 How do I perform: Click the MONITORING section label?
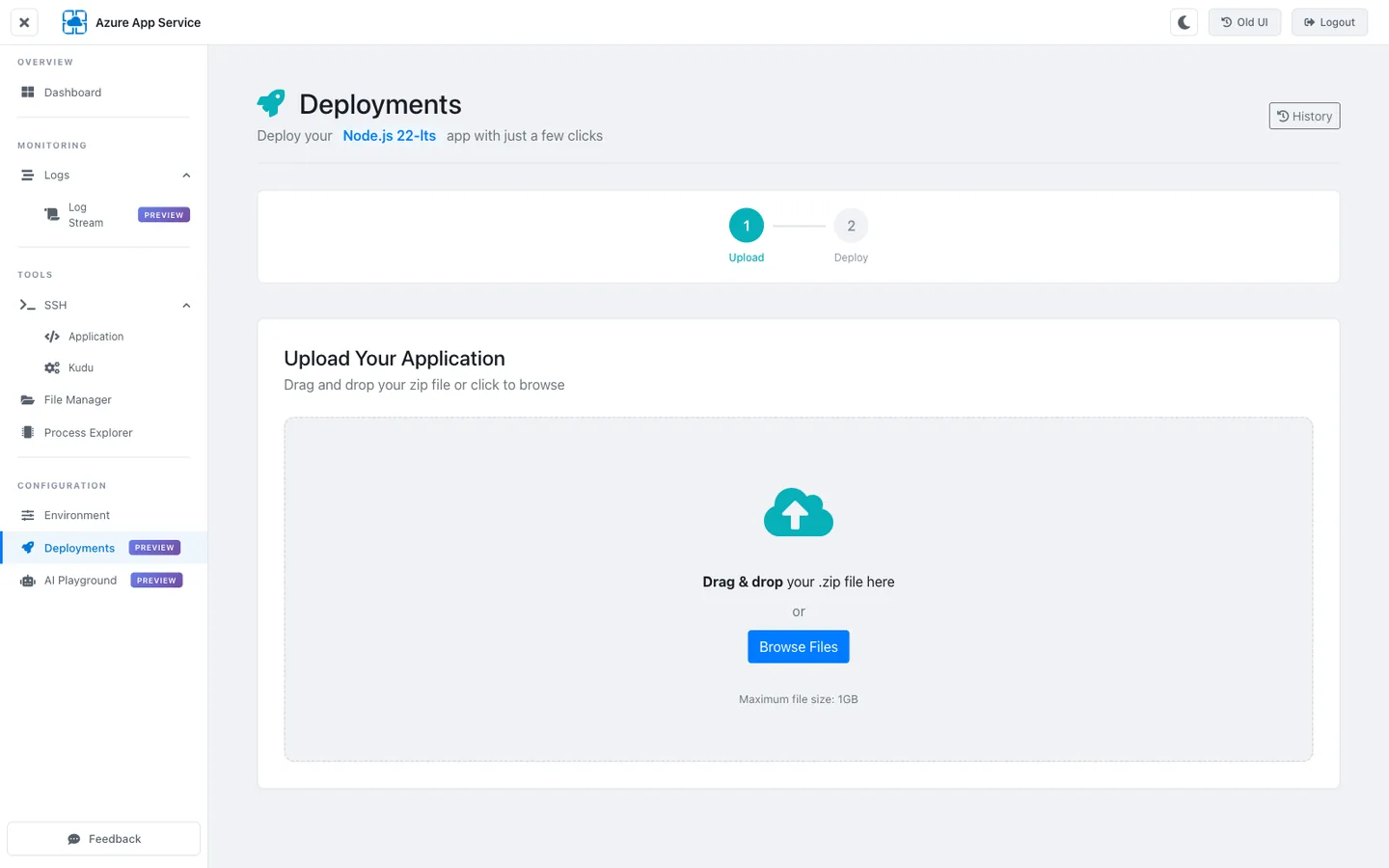pyautogui.click(x=52, y=146)
